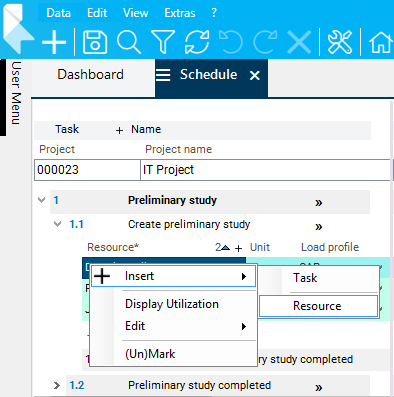The width and height of the screenshot is (394, 397).
Task: Click task number 1.2 link
Action: (77, 386)
